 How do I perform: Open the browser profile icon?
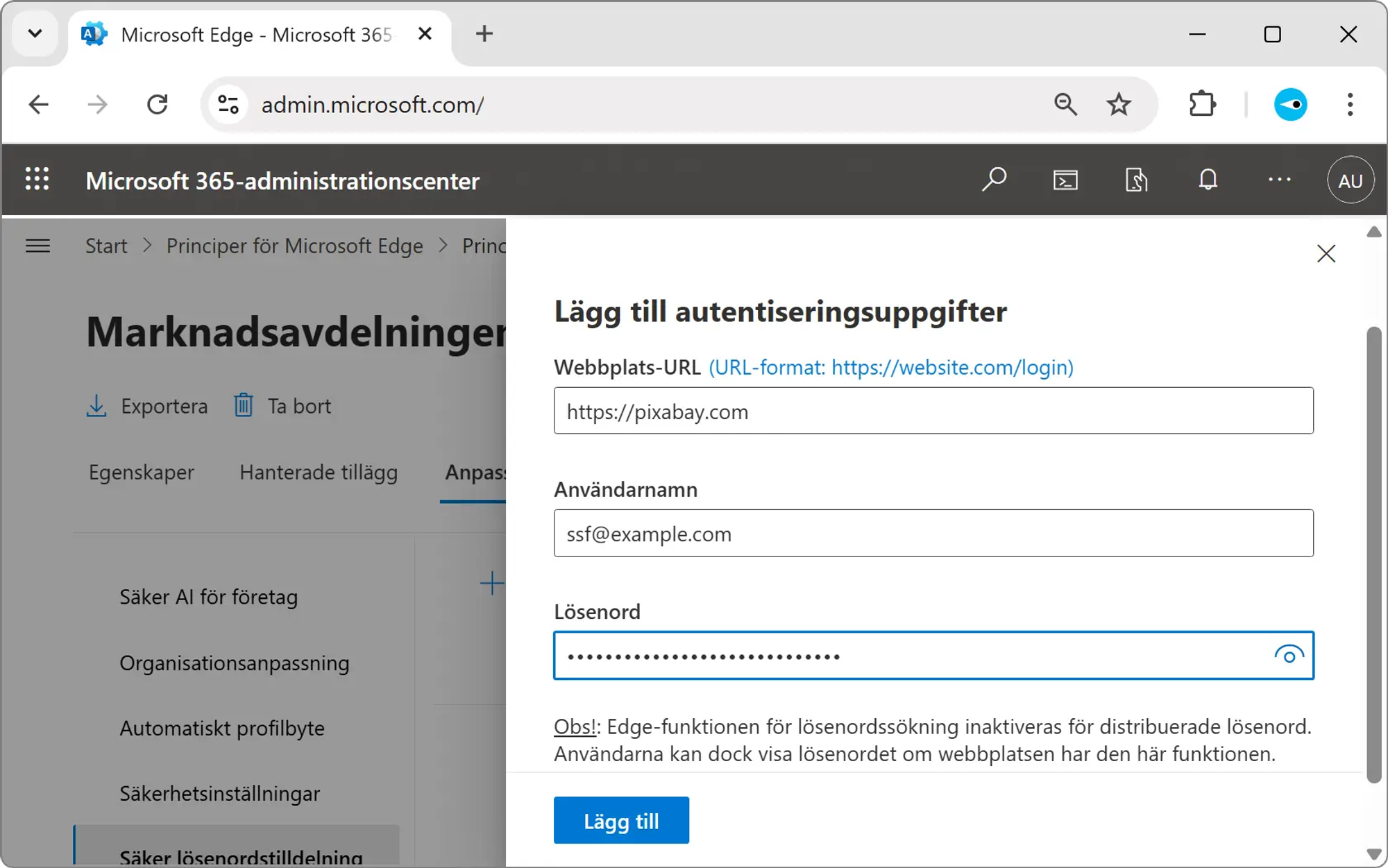click(1290, 105)
